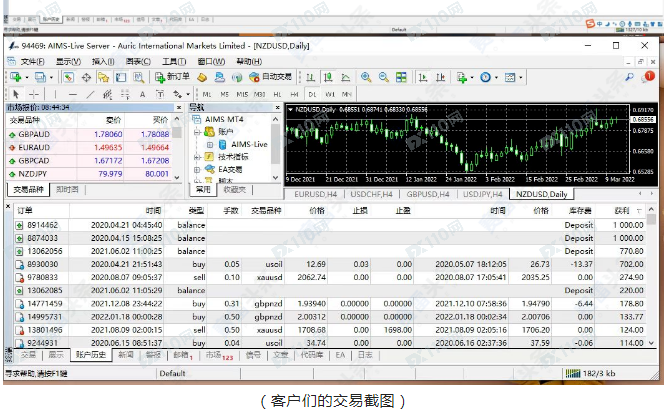Toggle the Terminal window icon

tap(121, 77)
